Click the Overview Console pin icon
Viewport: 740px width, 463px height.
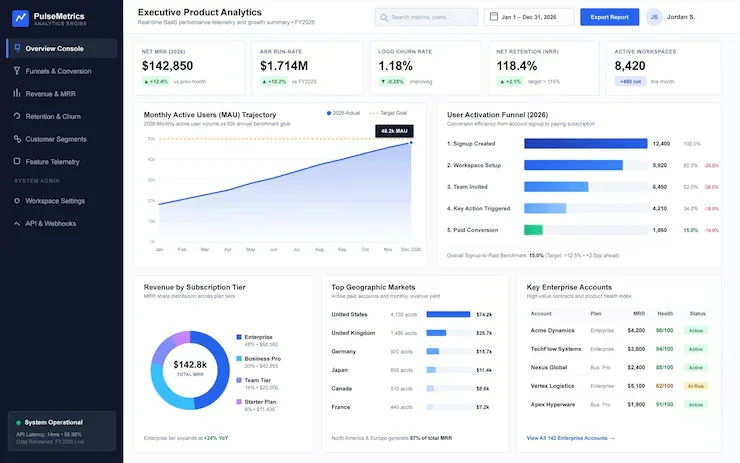click(x=17, y=48)
